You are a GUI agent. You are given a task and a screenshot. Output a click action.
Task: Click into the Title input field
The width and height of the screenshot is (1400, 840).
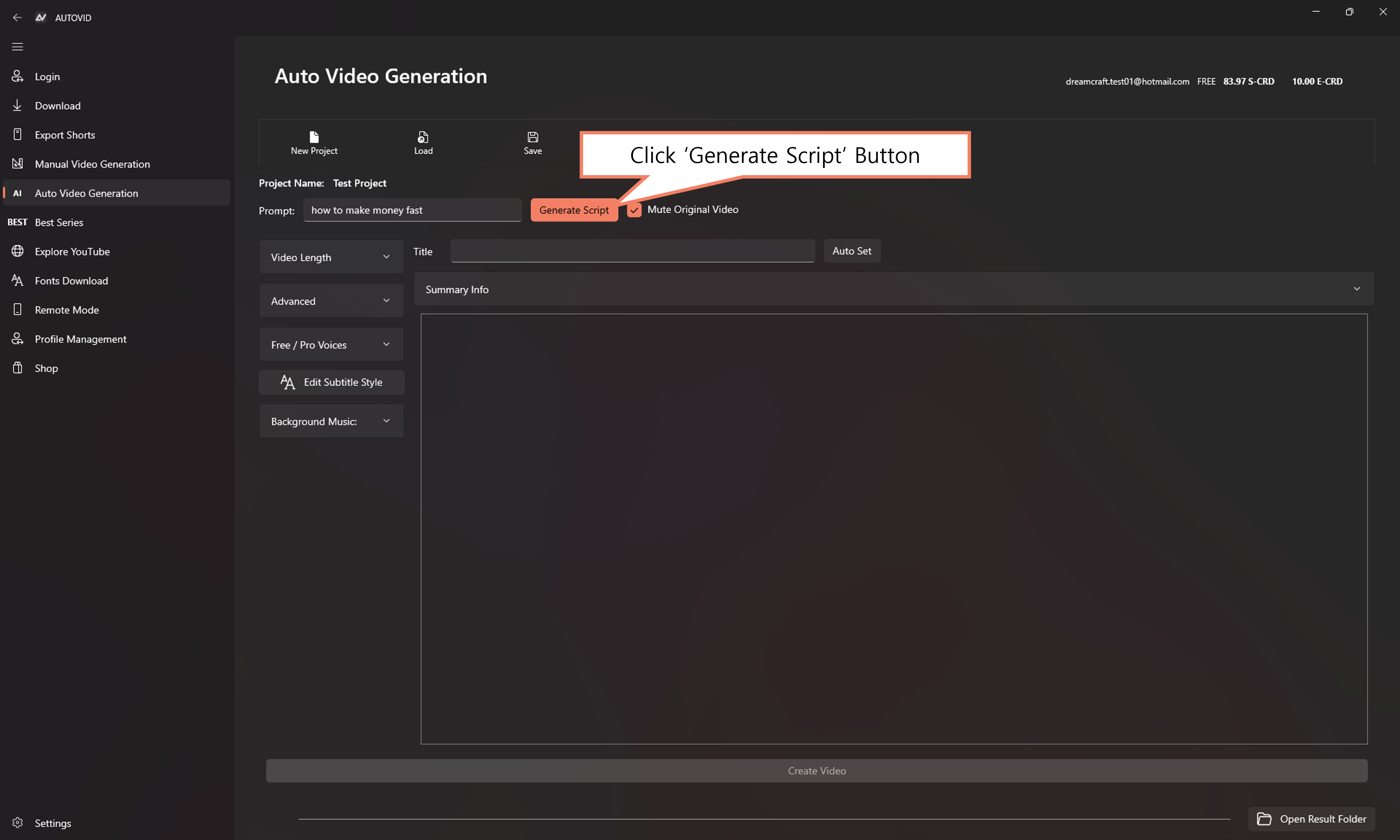point(632,251)
